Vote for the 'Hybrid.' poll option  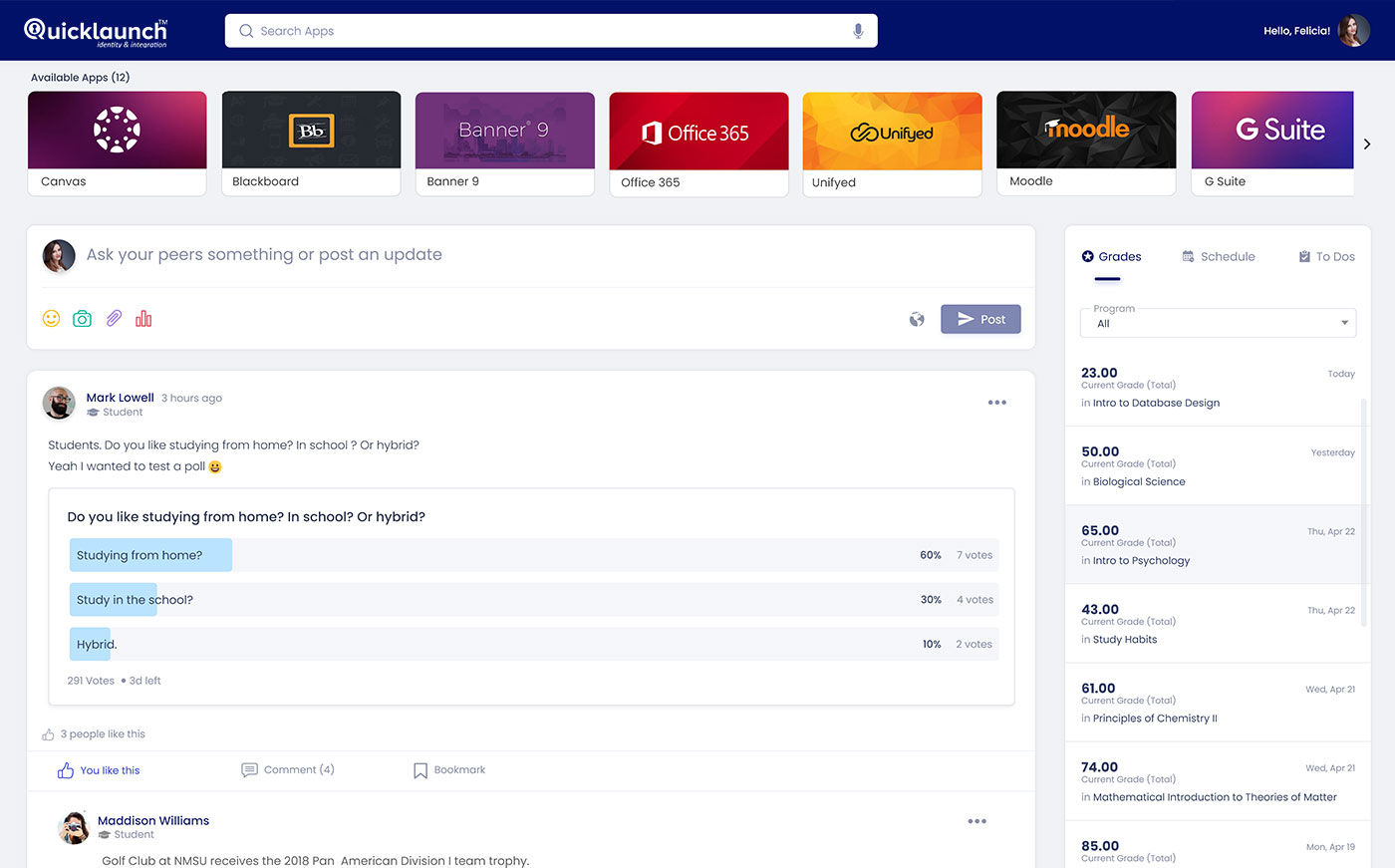(x=534, y=644)
